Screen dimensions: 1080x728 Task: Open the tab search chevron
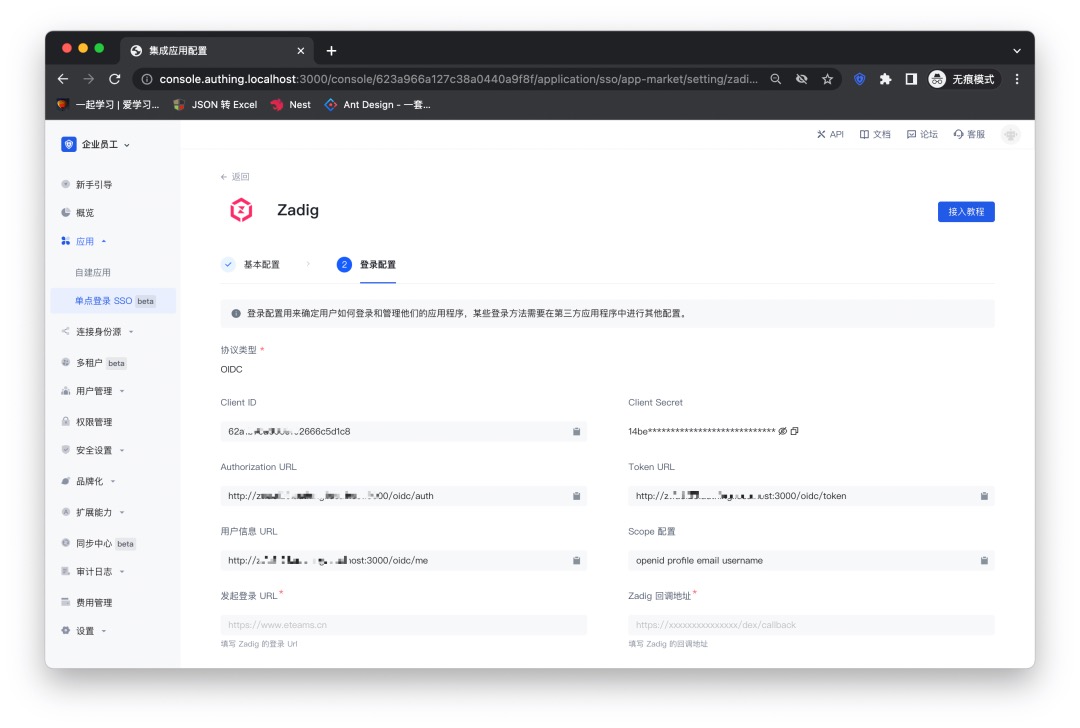(1017, 51)
